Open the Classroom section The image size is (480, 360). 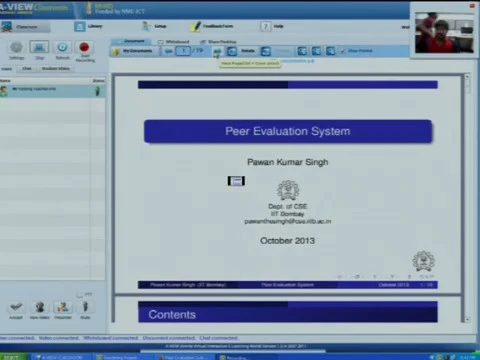coord(25,27)
